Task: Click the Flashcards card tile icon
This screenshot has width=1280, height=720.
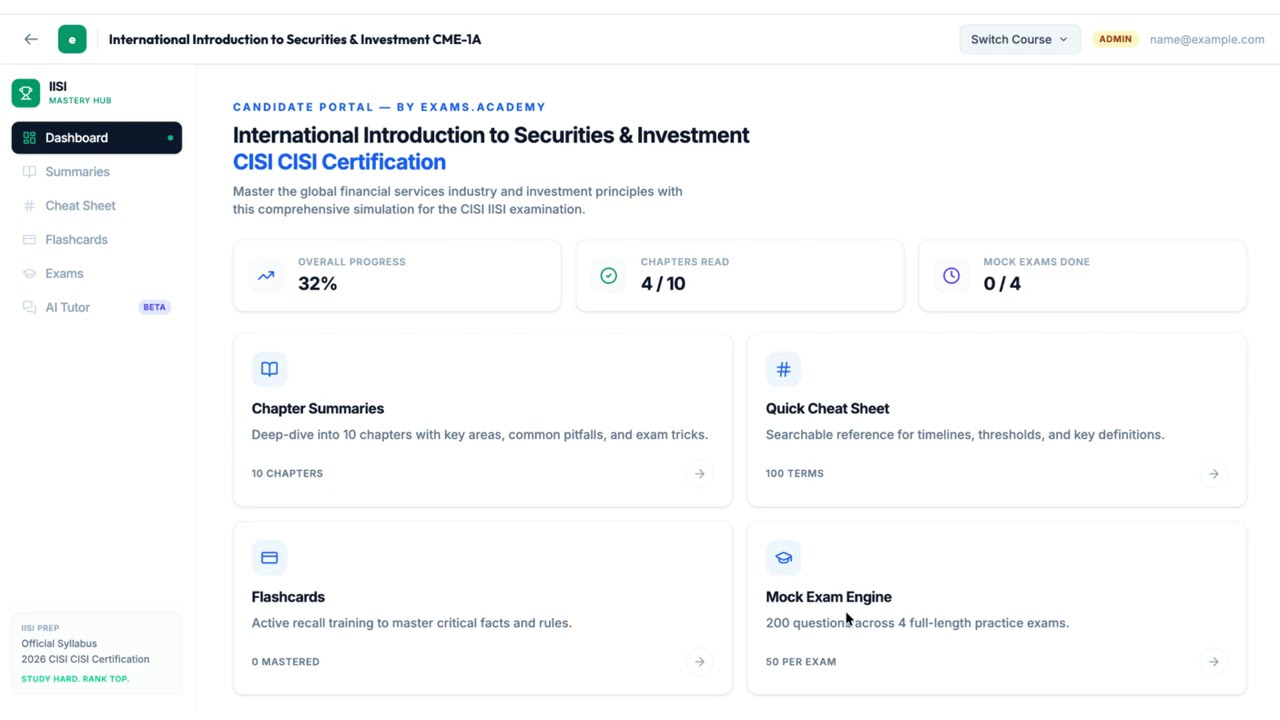Action: coord(270,558)
